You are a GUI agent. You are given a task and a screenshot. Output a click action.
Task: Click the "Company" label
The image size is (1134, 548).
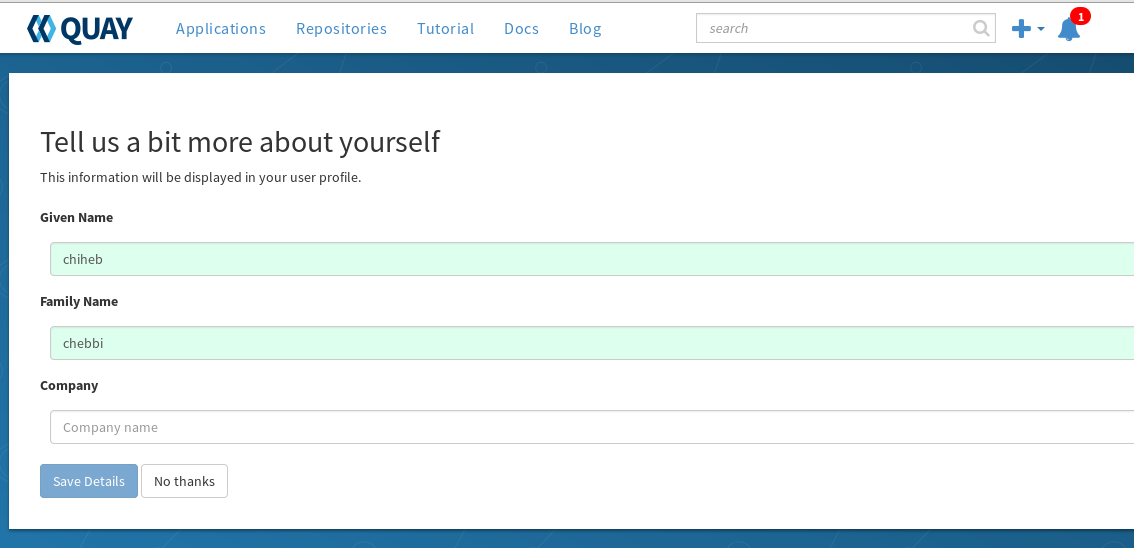click(x=69, y=385)
